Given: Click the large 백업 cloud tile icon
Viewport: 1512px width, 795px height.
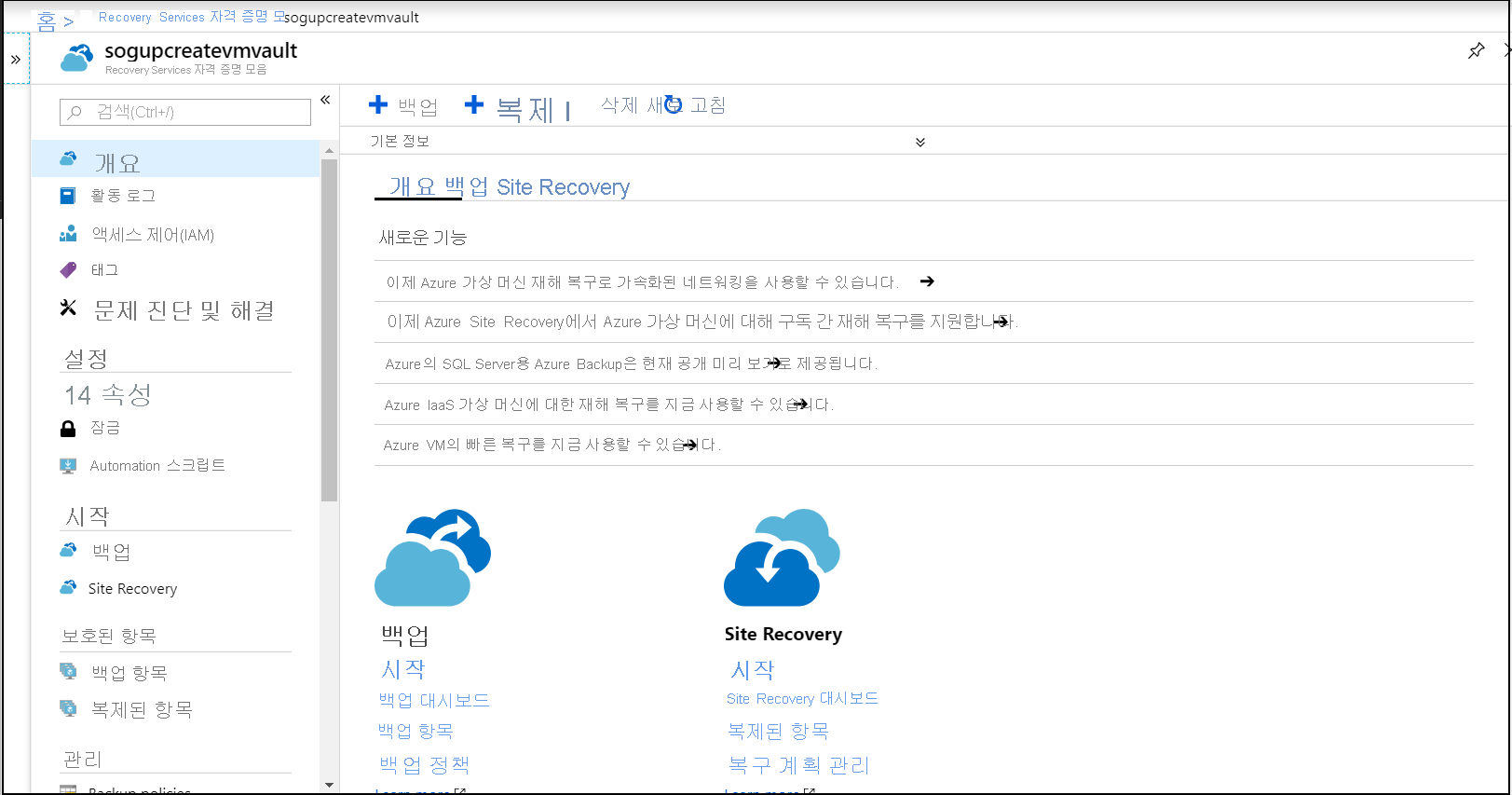Looking at the screenshot, I should (x=432, y=557).
